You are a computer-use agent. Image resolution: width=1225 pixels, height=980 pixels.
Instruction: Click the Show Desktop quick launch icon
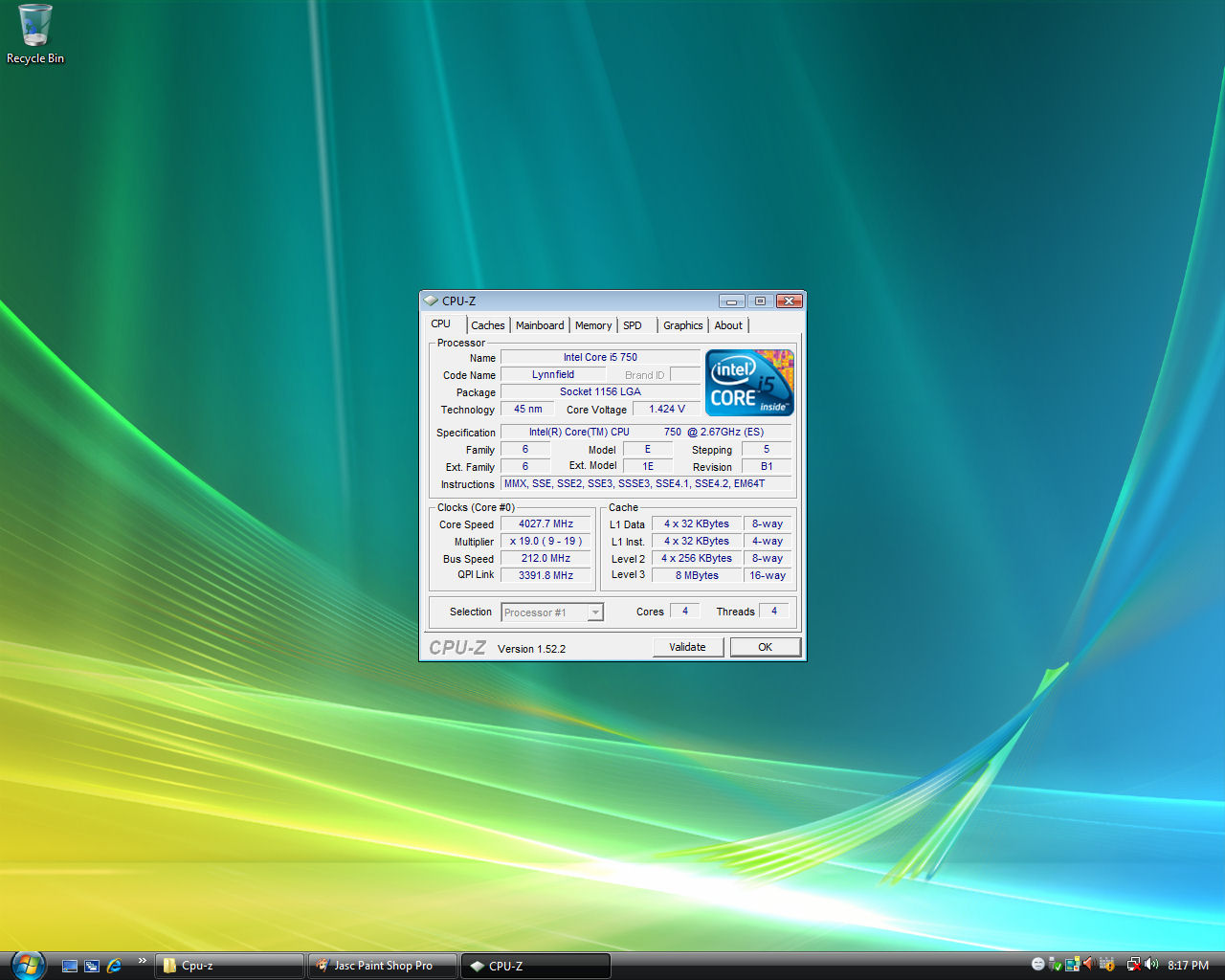pos(70,966)
